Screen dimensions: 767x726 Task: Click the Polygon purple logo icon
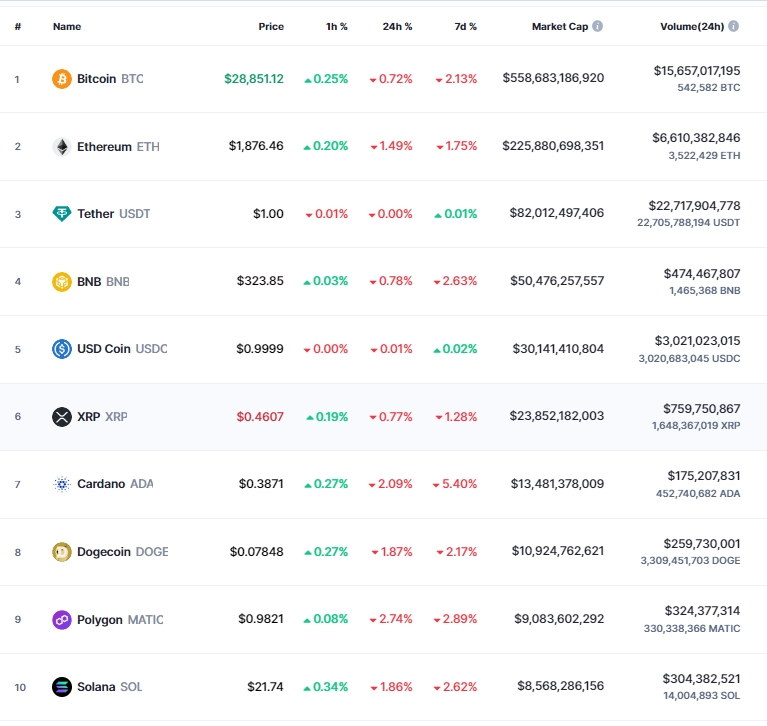pos(62,620)
